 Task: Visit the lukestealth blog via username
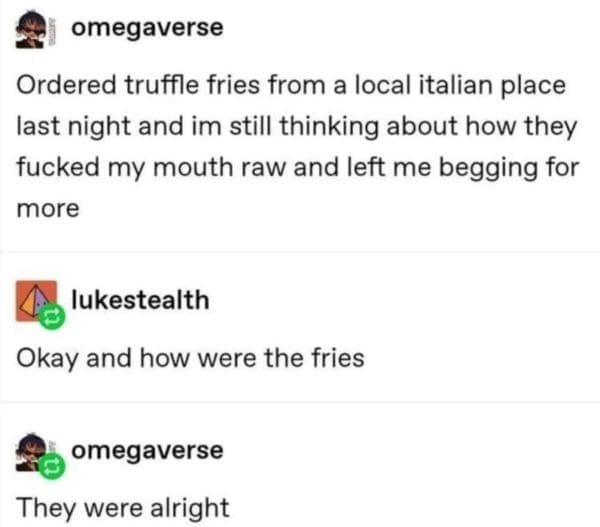[x=140, y=299]
